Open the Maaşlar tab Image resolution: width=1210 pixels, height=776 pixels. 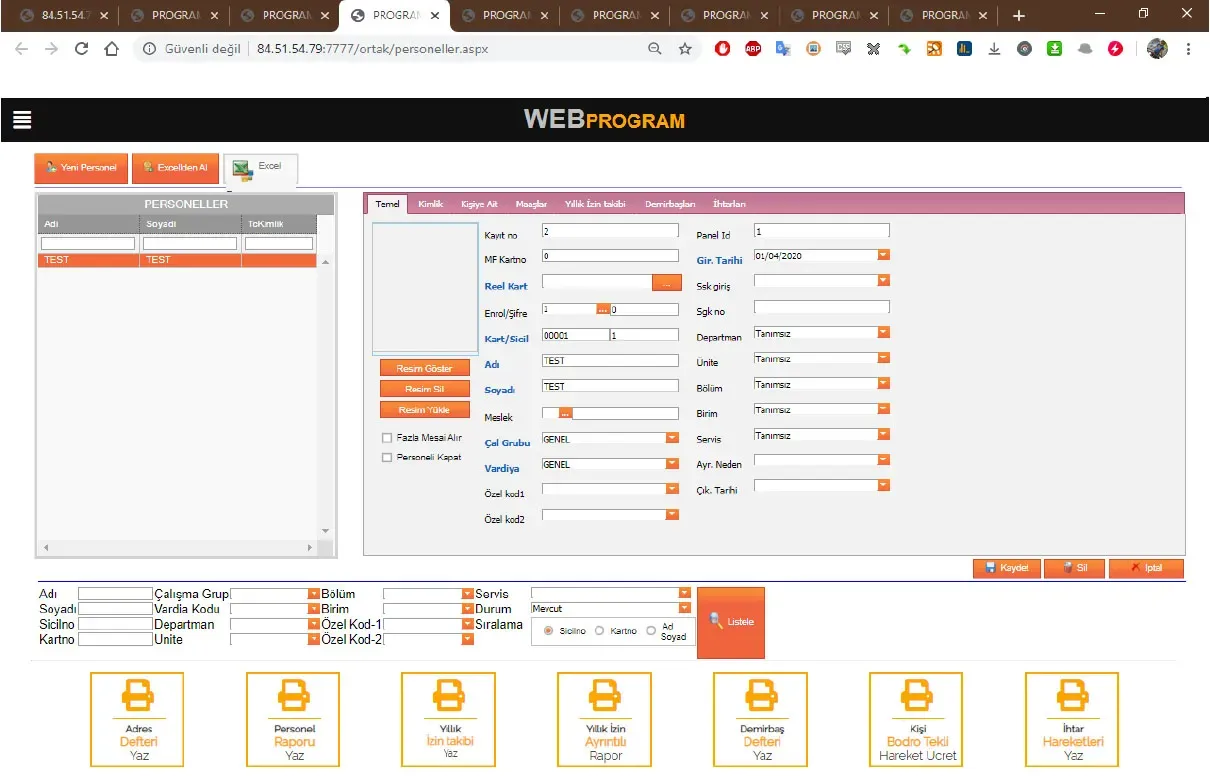[531, 204]
